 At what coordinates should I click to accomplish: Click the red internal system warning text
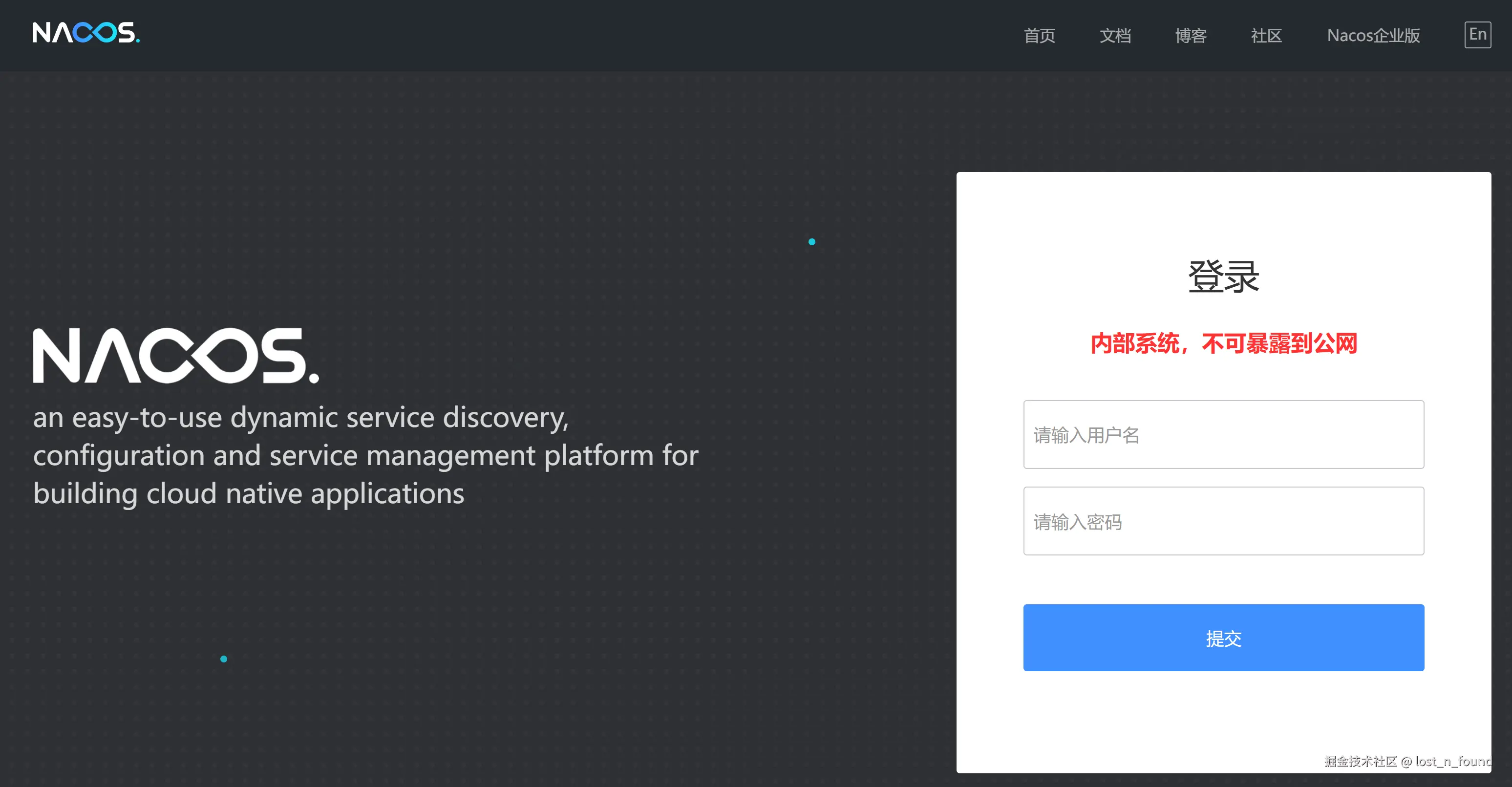pyautogui.click(x=1223, y=343)
